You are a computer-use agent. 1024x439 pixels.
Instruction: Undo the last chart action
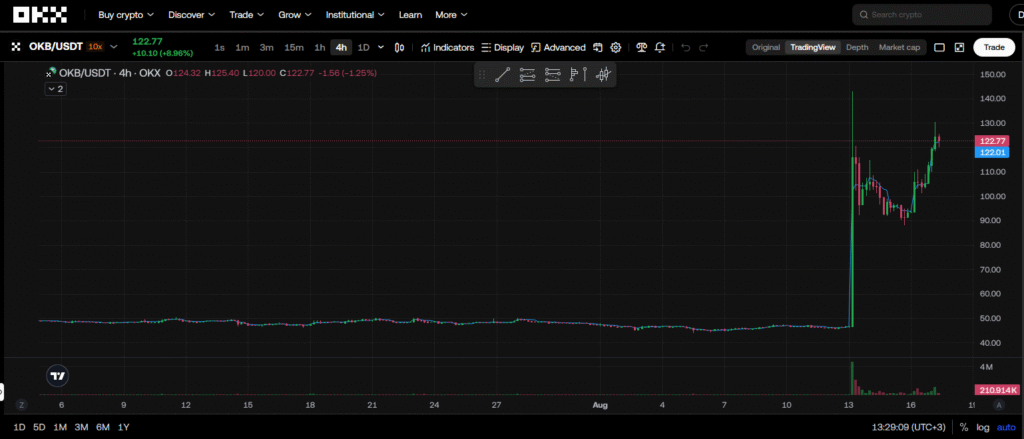685,47
